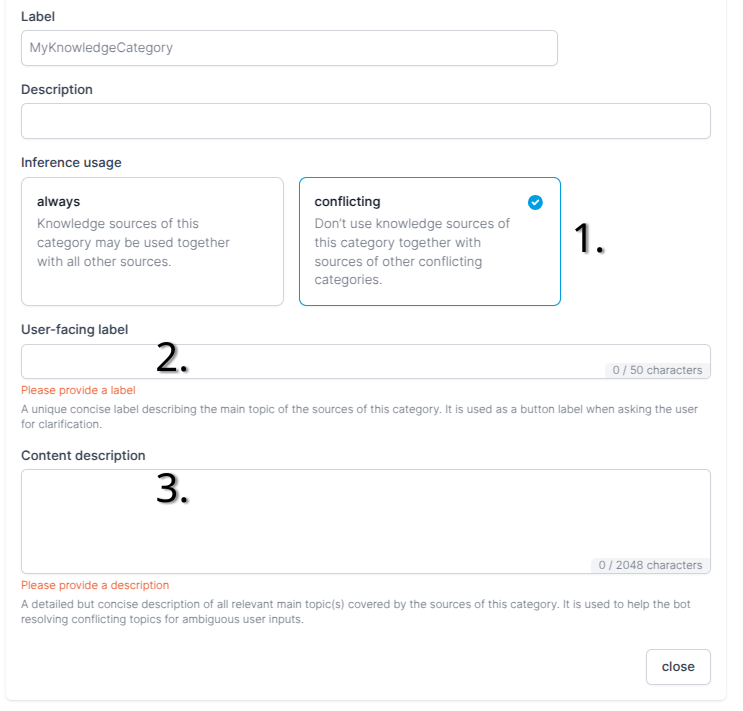Click the "Please provide a description" error message
Viewport: 743px width, 711px height.
pos(95,585)
